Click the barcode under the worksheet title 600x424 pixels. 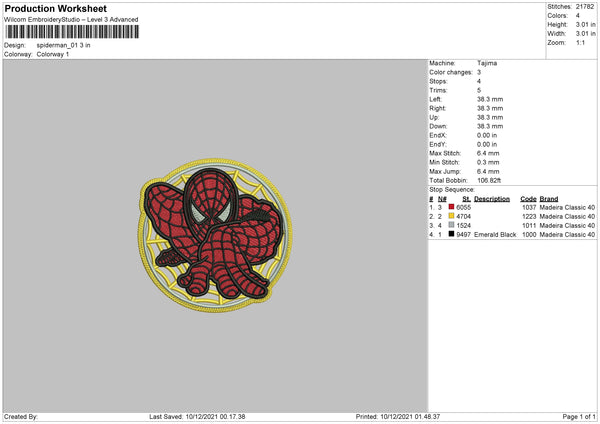pos(72,32)
